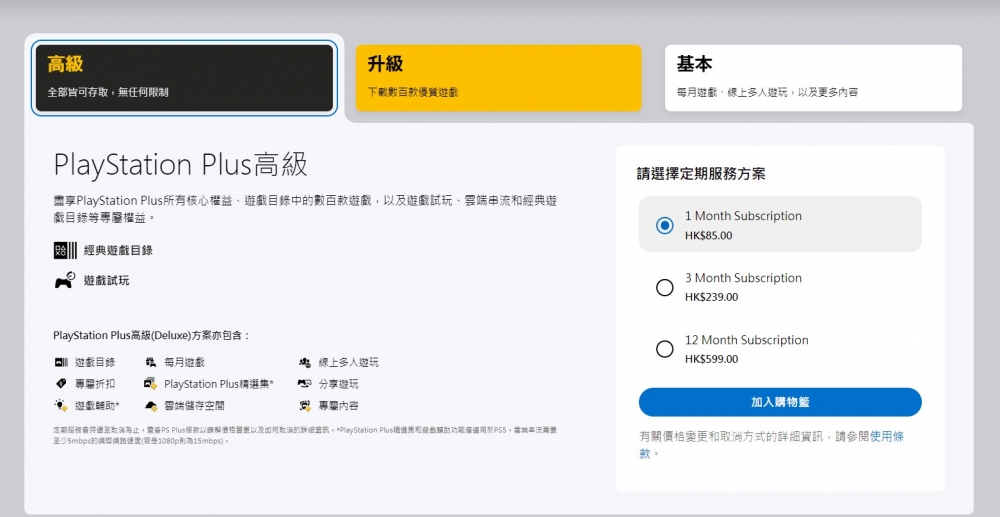Click the 雲端儲存空間 label text
The image size is (1000, 517).
194,405
